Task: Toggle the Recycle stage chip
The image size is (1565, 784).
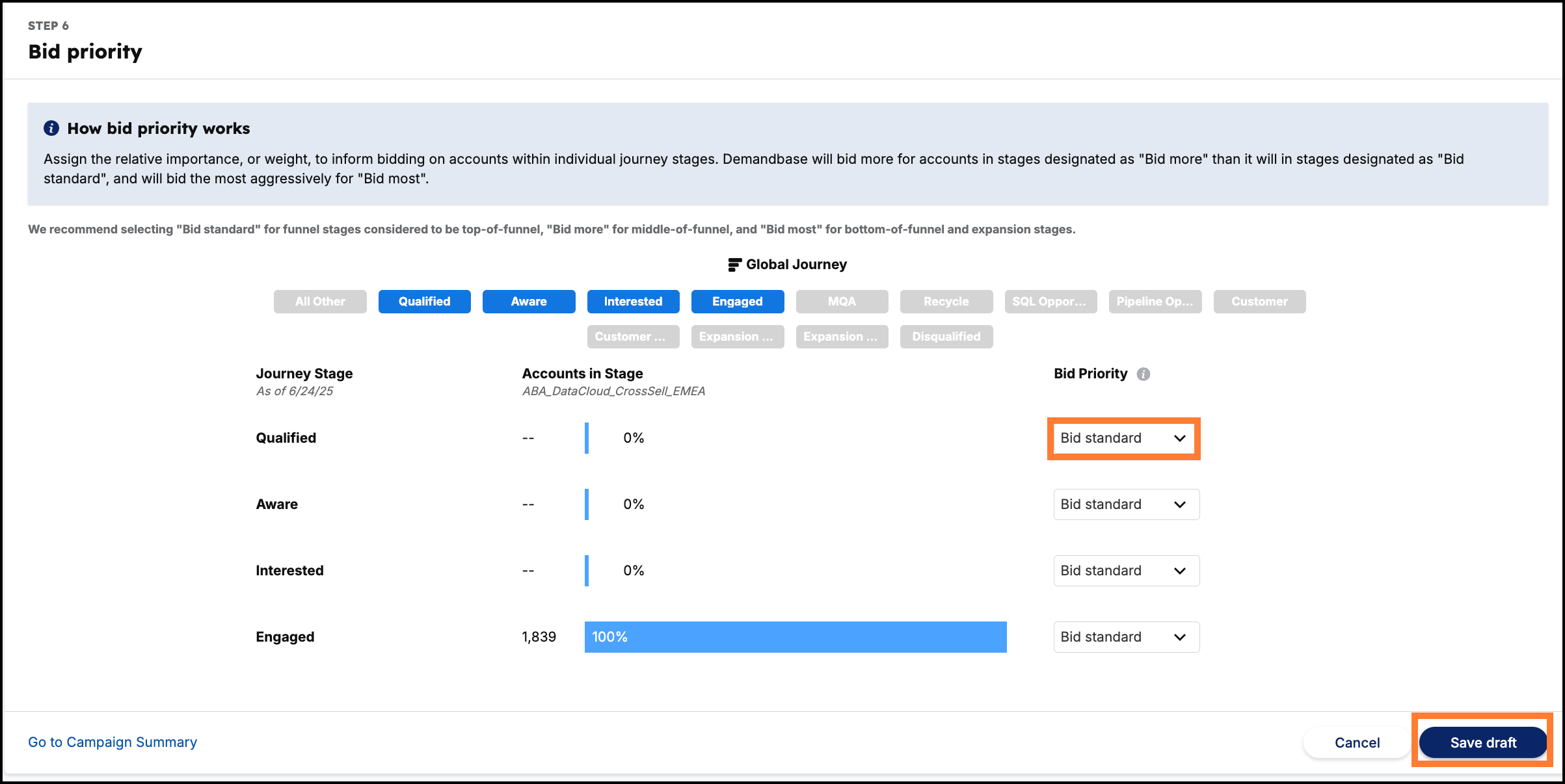Action: (x=946, y=302)
